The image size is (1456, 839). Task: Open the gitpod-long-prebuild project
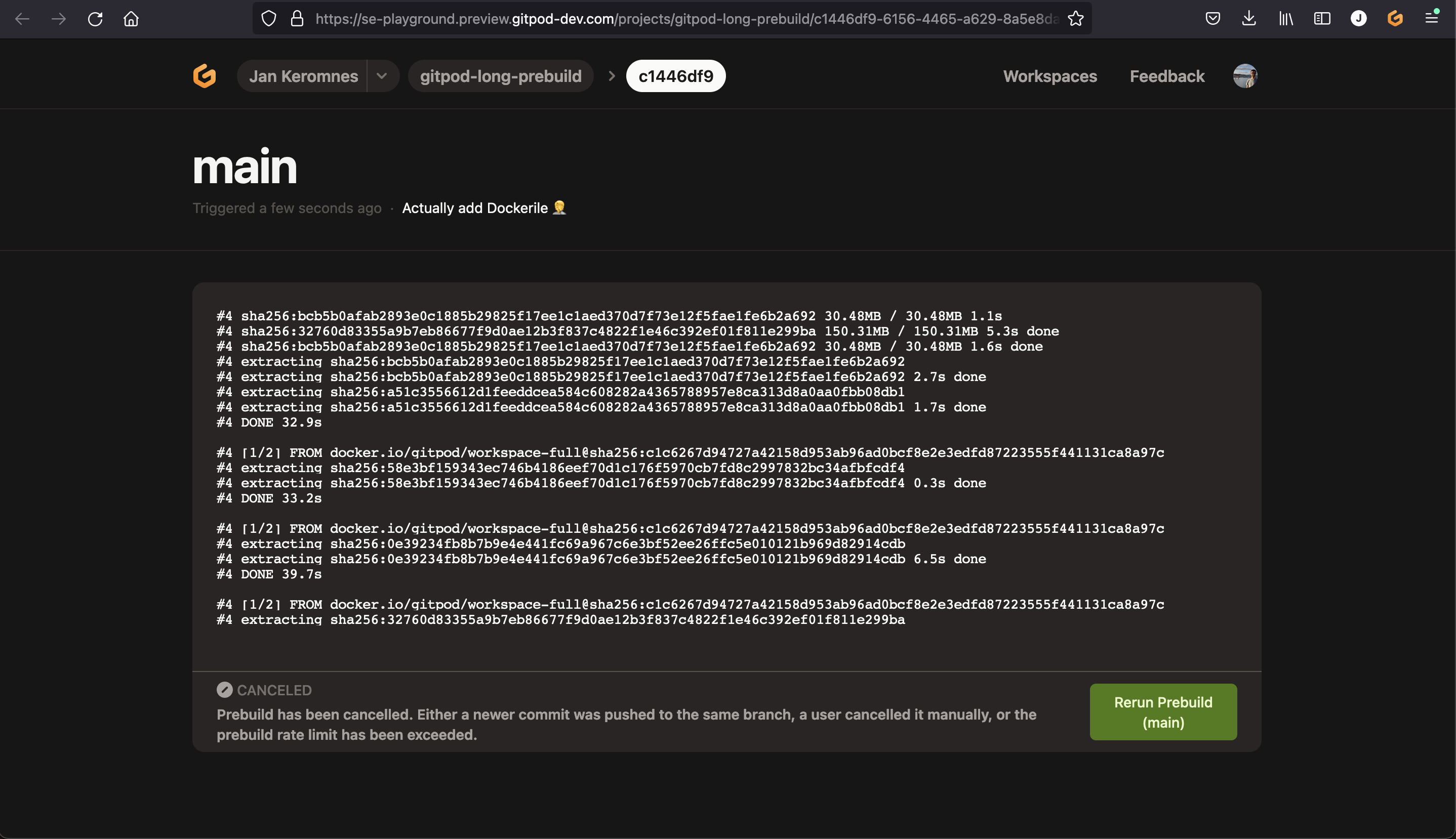point(500,76)
